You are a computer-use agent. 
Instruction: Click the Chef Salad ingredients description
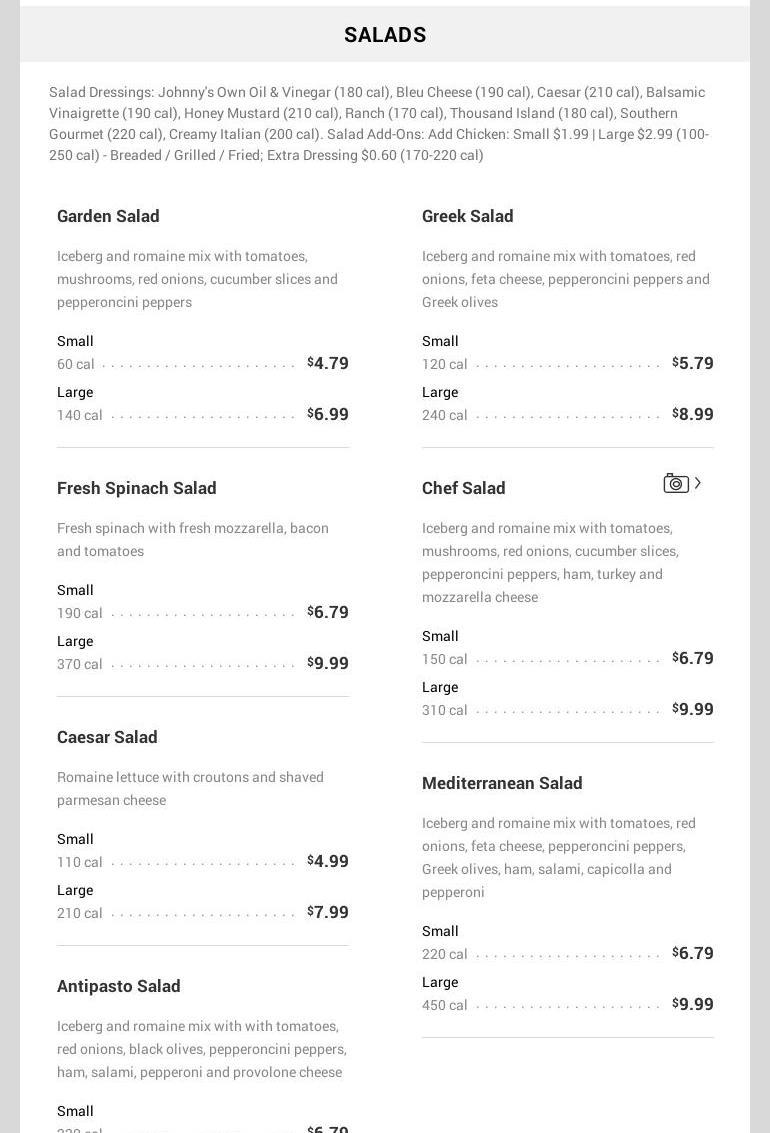[550, 562]
